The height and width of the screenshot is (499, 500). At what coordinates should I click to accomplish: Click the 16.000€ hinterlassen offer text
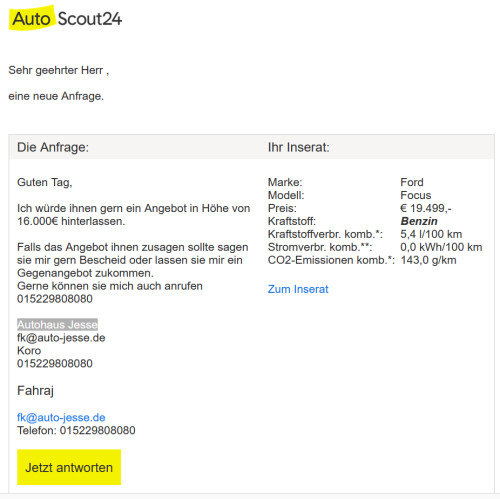coord(71,221)
